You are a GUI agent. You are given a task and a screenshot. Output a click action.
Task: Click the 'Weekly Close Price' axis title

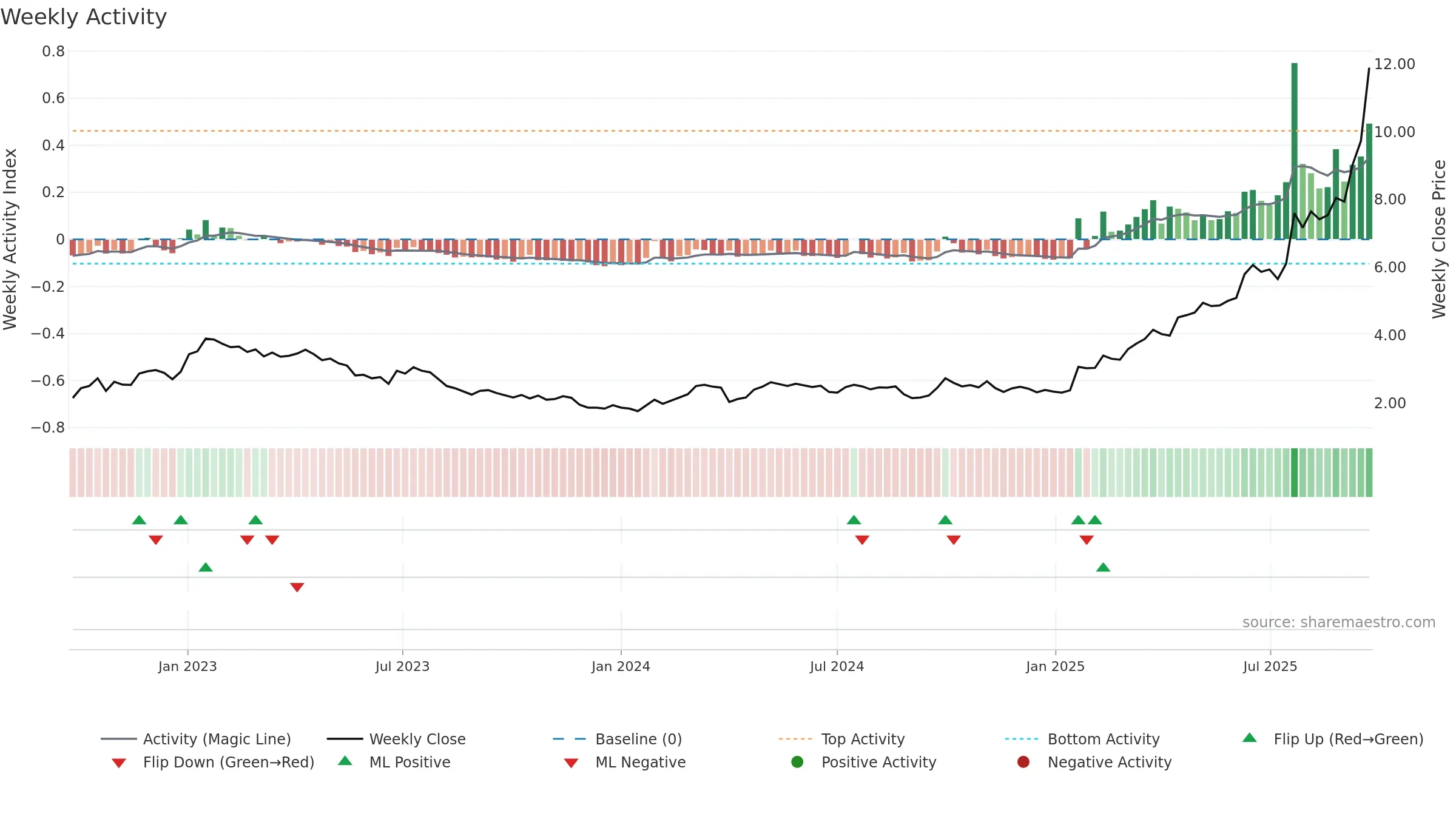[x=1439, y=240]
